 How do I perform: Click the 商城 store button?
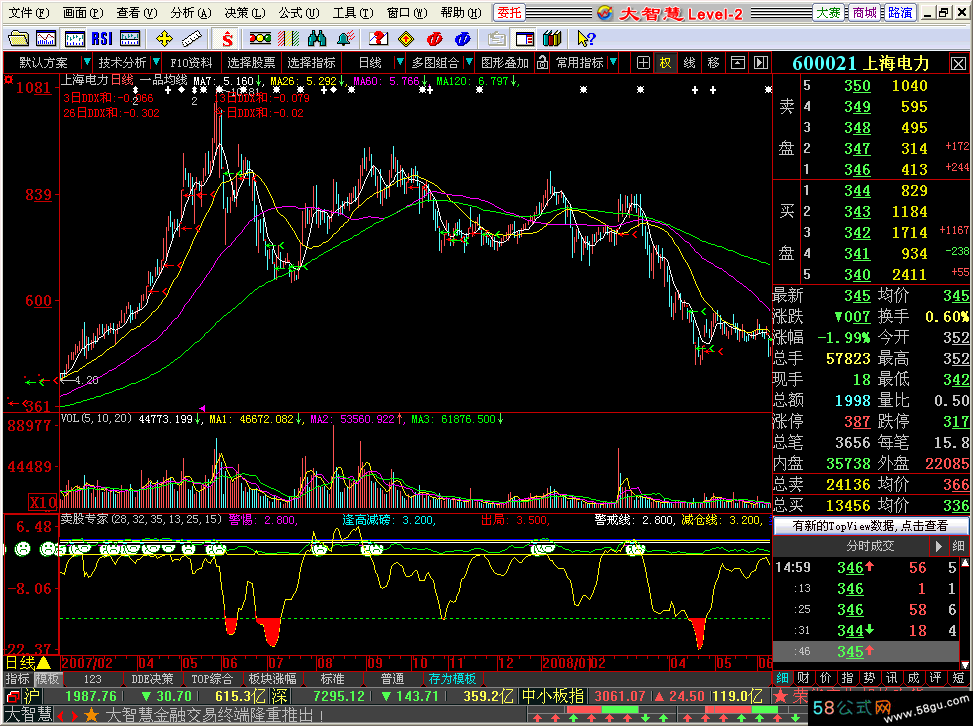(x=864, y=12)
